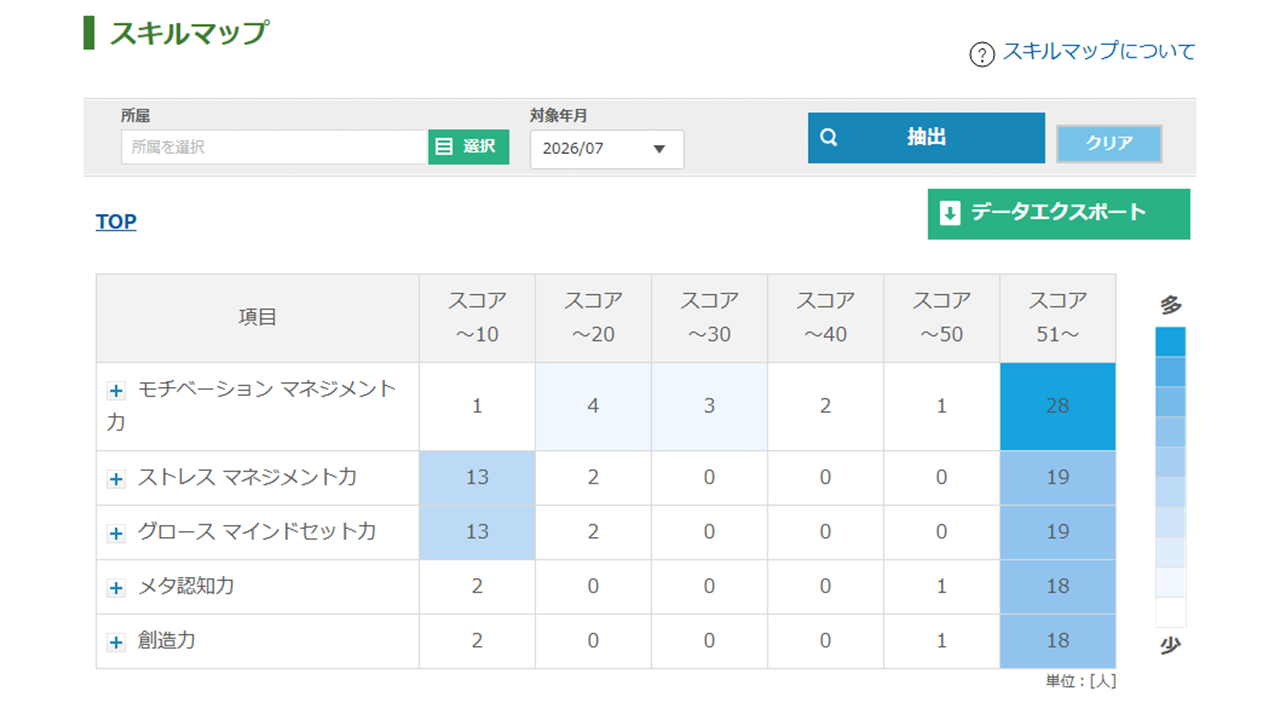
Task: Click the cell 4 in モチベーション row
Action: coord(593,406)
